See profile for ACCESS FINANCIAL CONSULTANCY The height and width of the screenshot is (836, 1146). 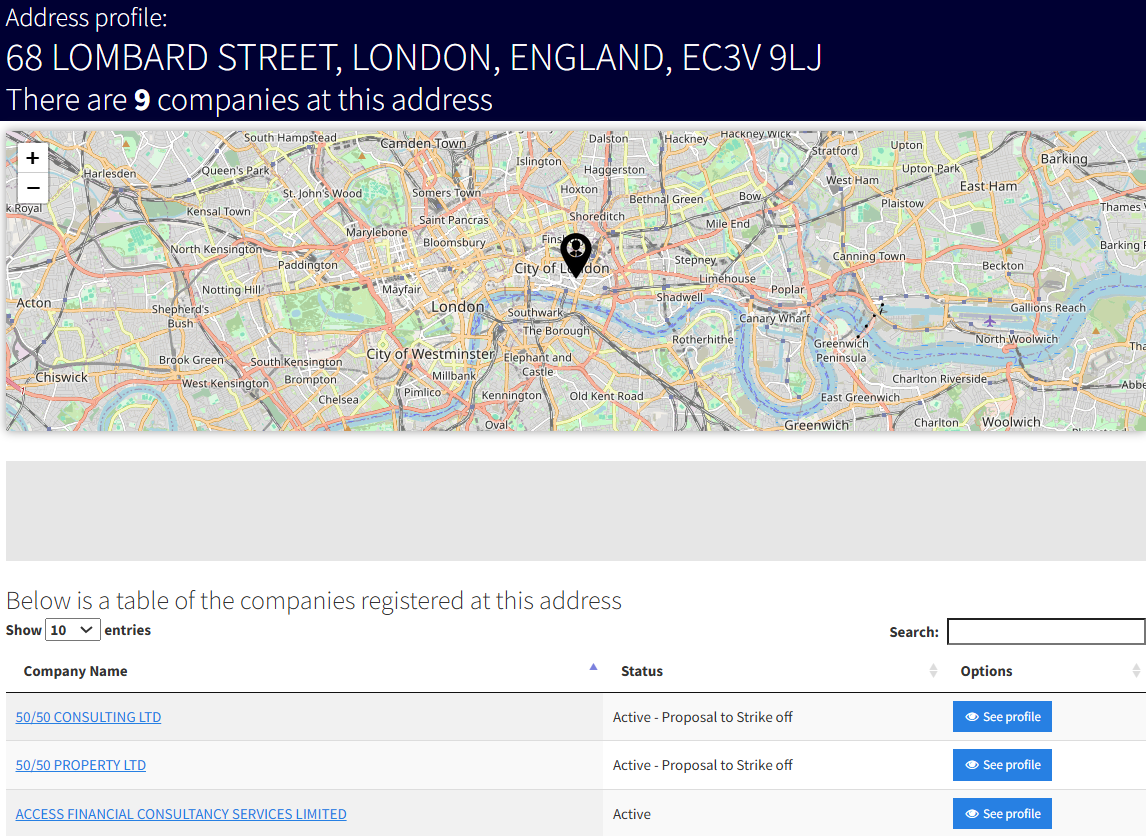click(1002, 814)
